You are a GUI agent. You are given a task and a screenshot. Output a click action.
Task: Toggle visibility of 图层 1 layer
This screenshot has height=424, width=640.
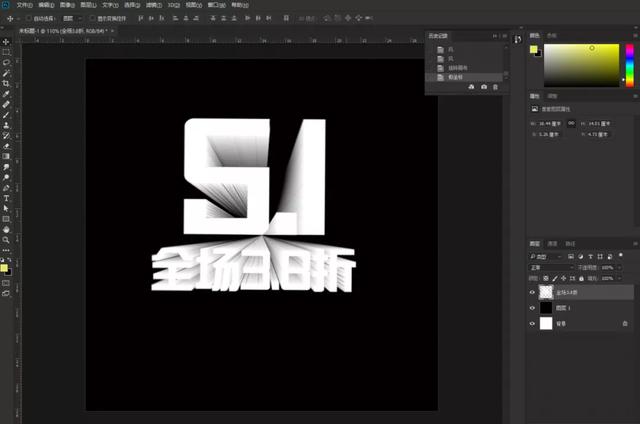click(532, 308)
